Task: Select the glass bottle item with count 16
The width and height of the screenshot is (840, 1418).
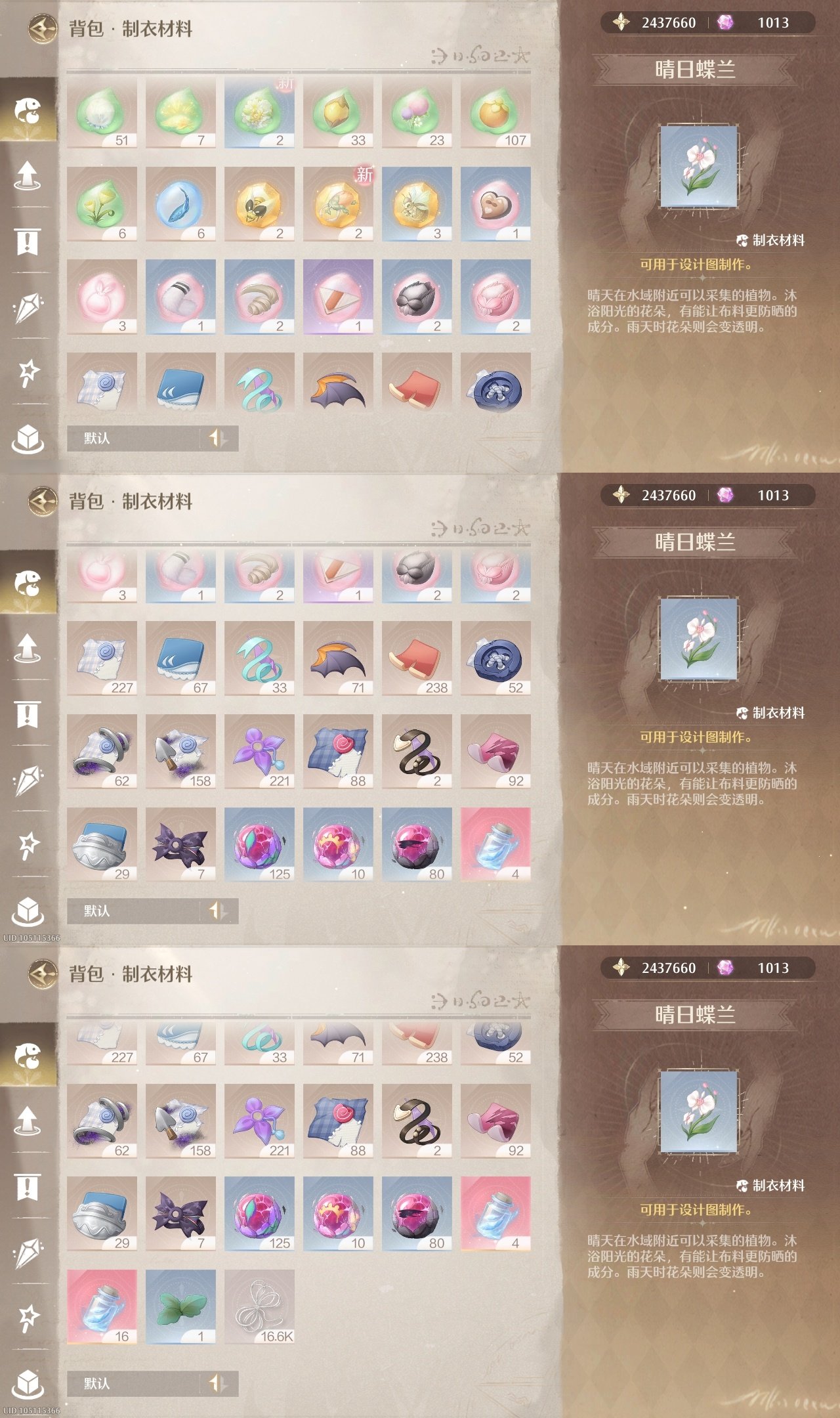Action: click(102, 1306)
